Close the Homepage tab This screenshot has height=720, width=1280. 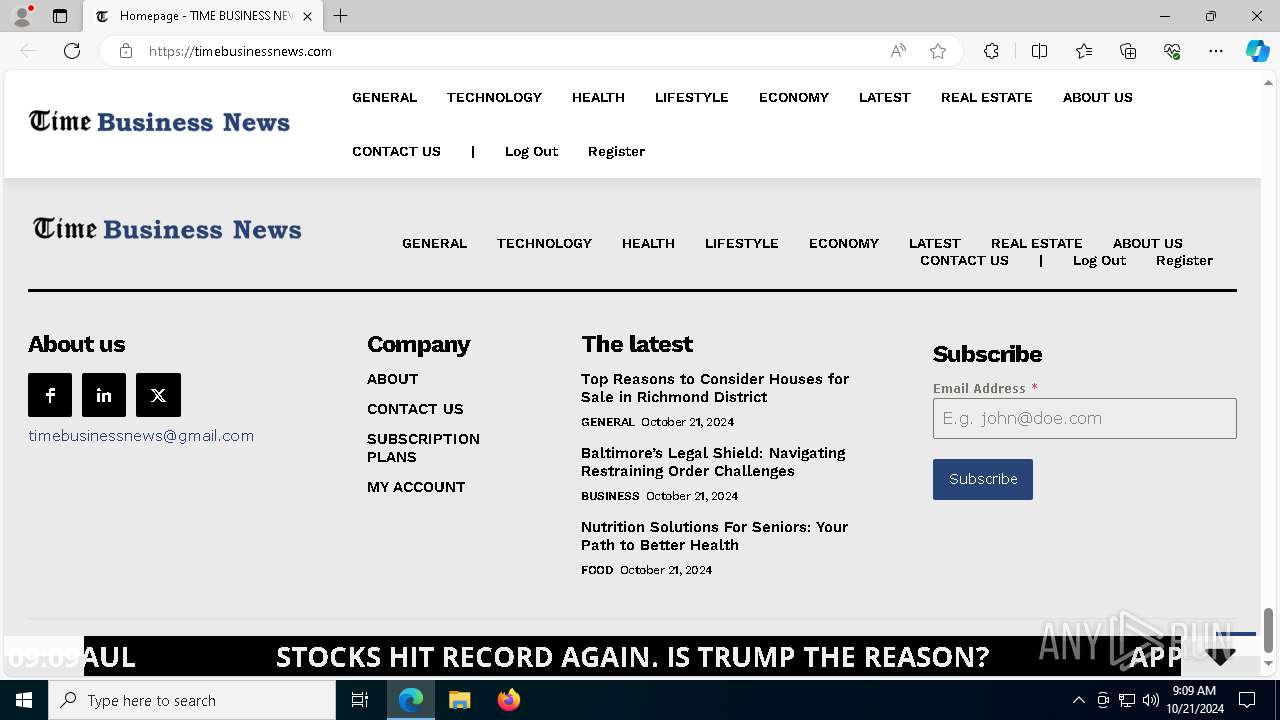[307, 16]
